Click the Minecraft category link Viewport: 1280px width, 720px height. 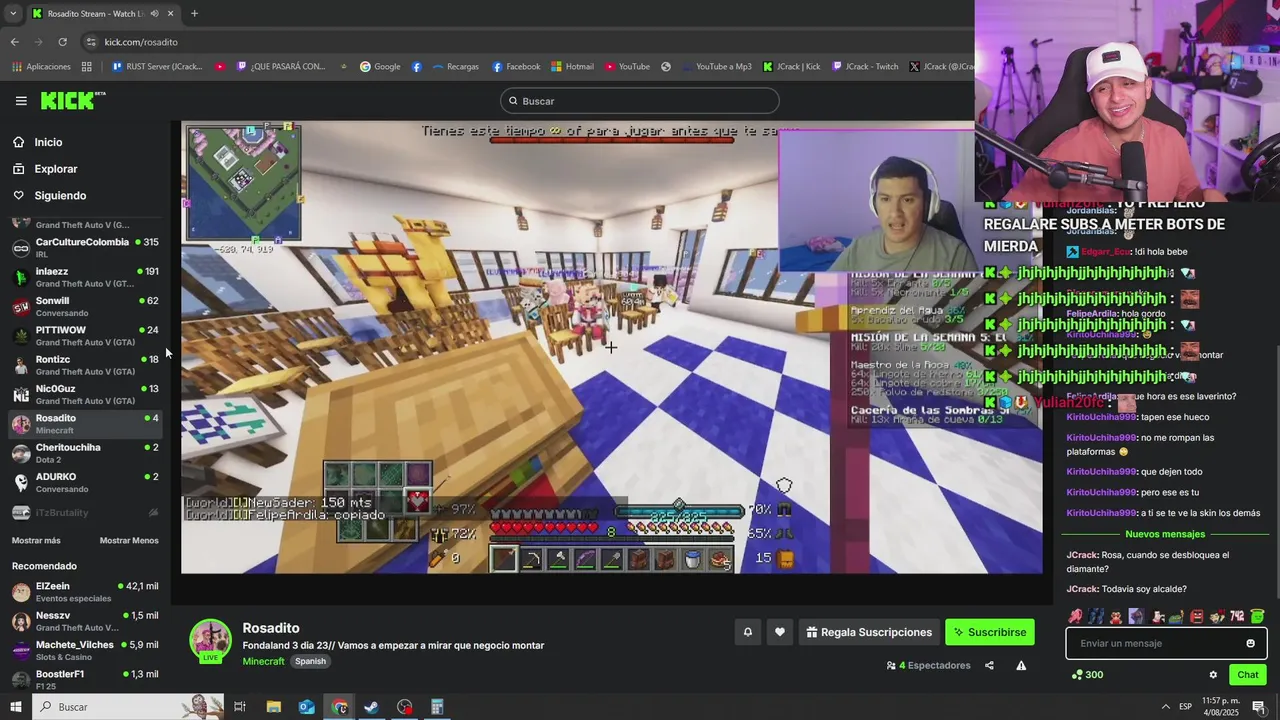263,661
